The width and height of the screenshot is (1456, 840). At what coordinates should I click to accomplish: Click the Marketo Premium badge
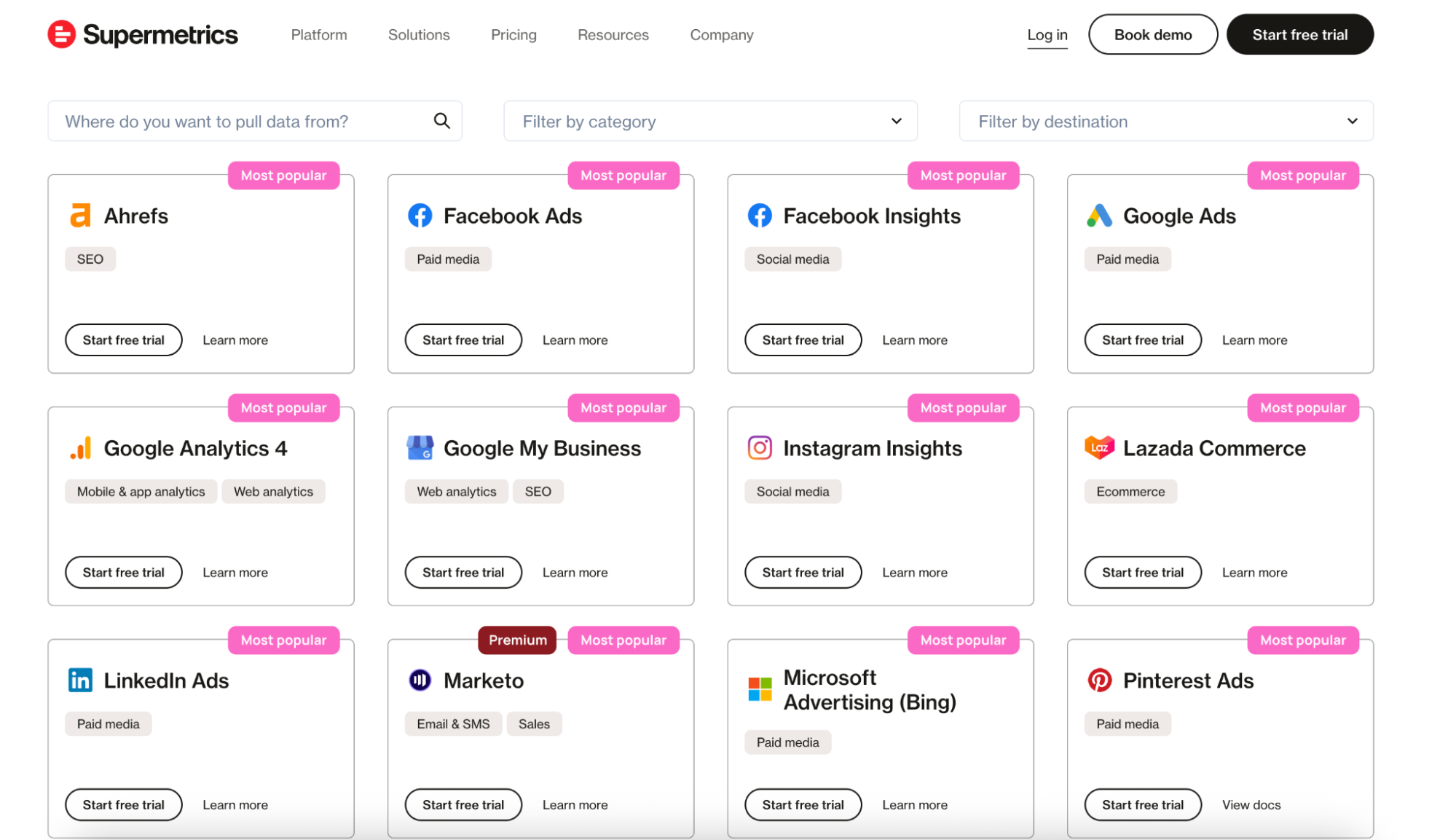click(x=517, y=640)
